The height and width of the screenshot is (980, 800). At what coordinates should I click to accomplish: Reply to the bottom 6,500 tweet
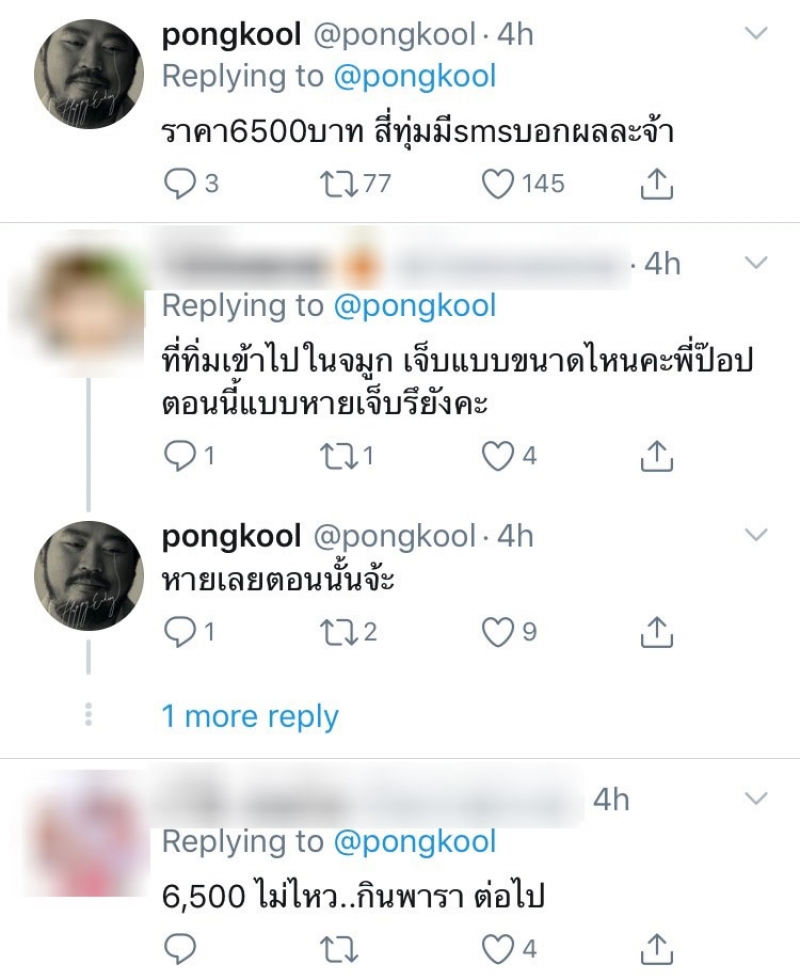click(x=177, y=946)
